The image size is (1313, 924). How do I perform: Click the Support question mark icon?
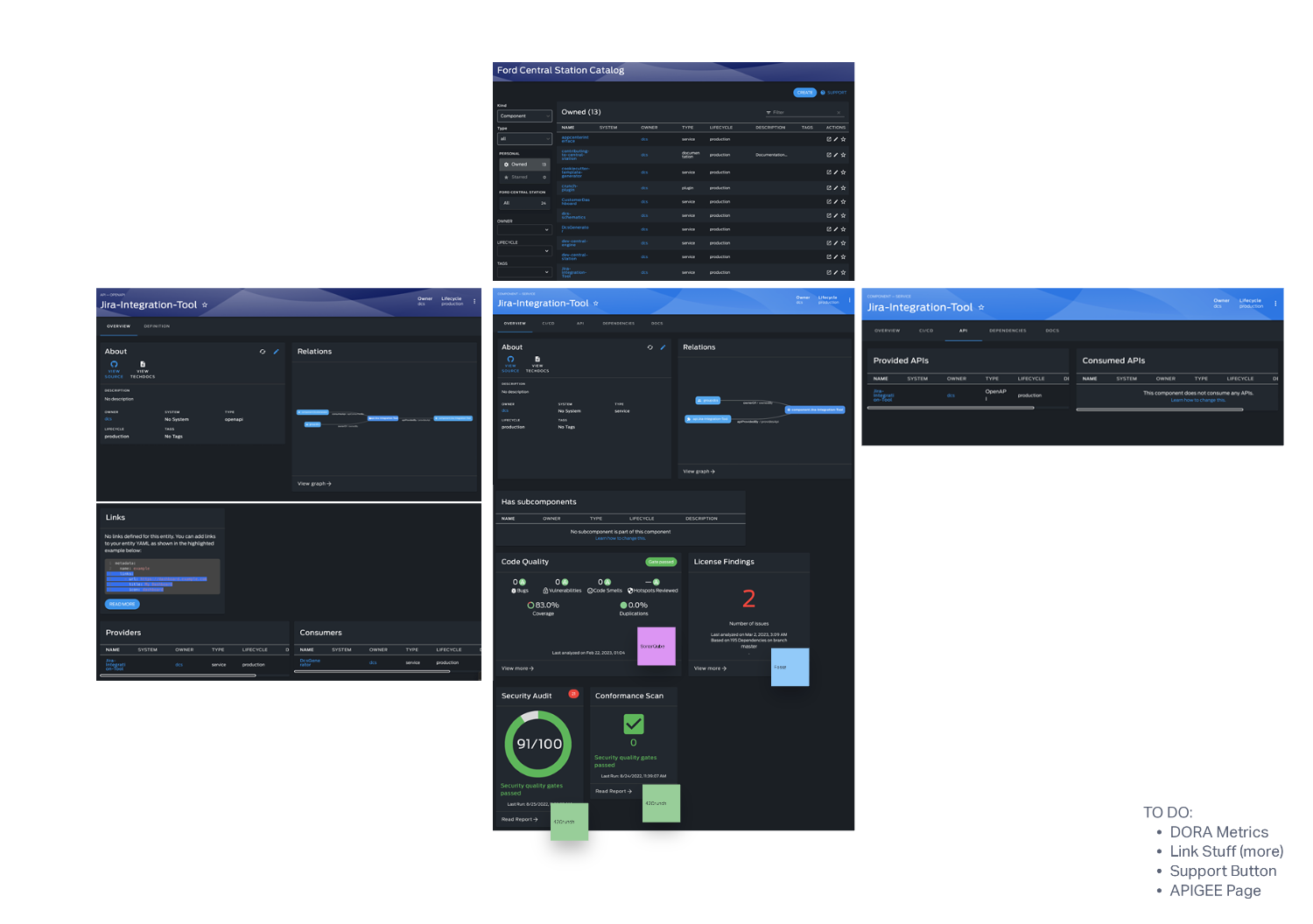pos(823,92)
